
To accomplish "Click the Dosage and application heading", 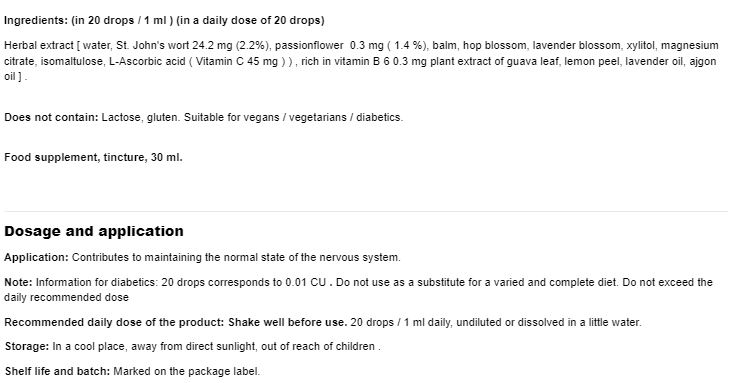I will tap(94, 232).
